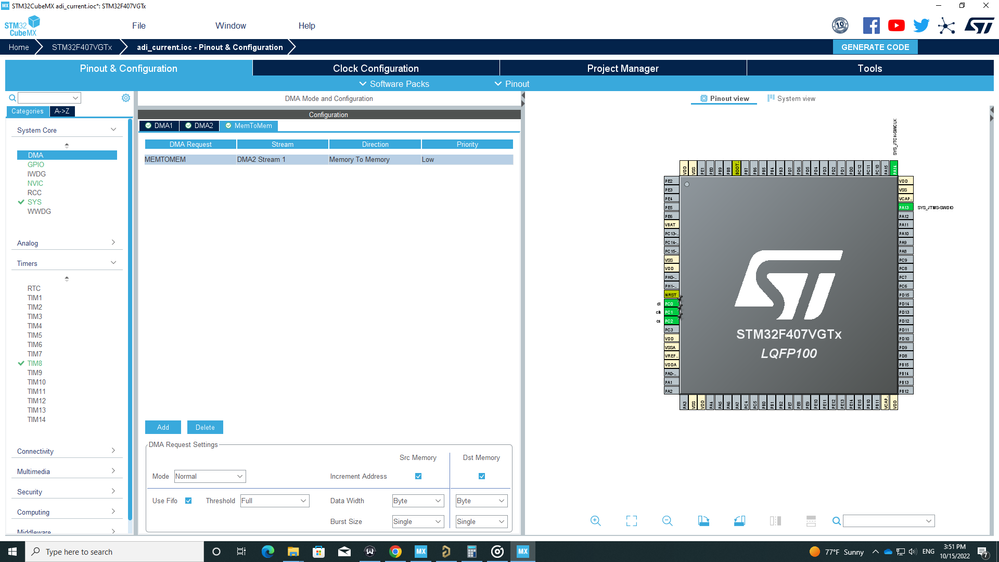Toggle the Use Fifo checkbox
Screen dimensions: 999x562
click(x=189, y=501)
